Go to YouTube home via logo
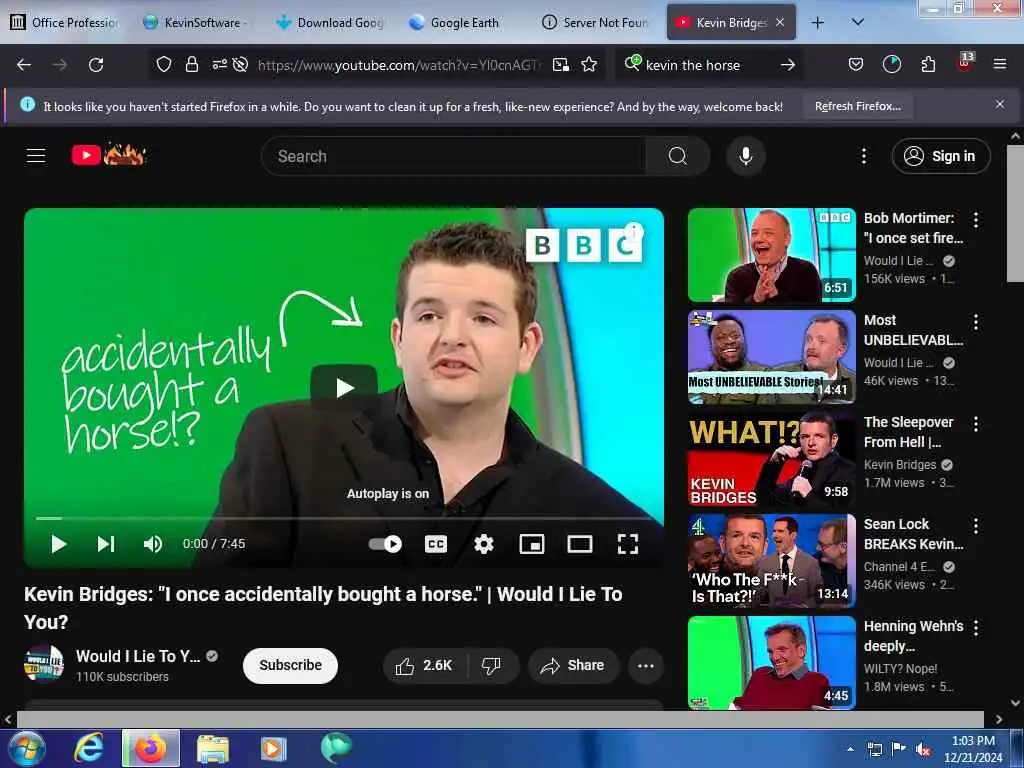The height and width of the screenshot is (768, 1024). [x=108, y=155]
